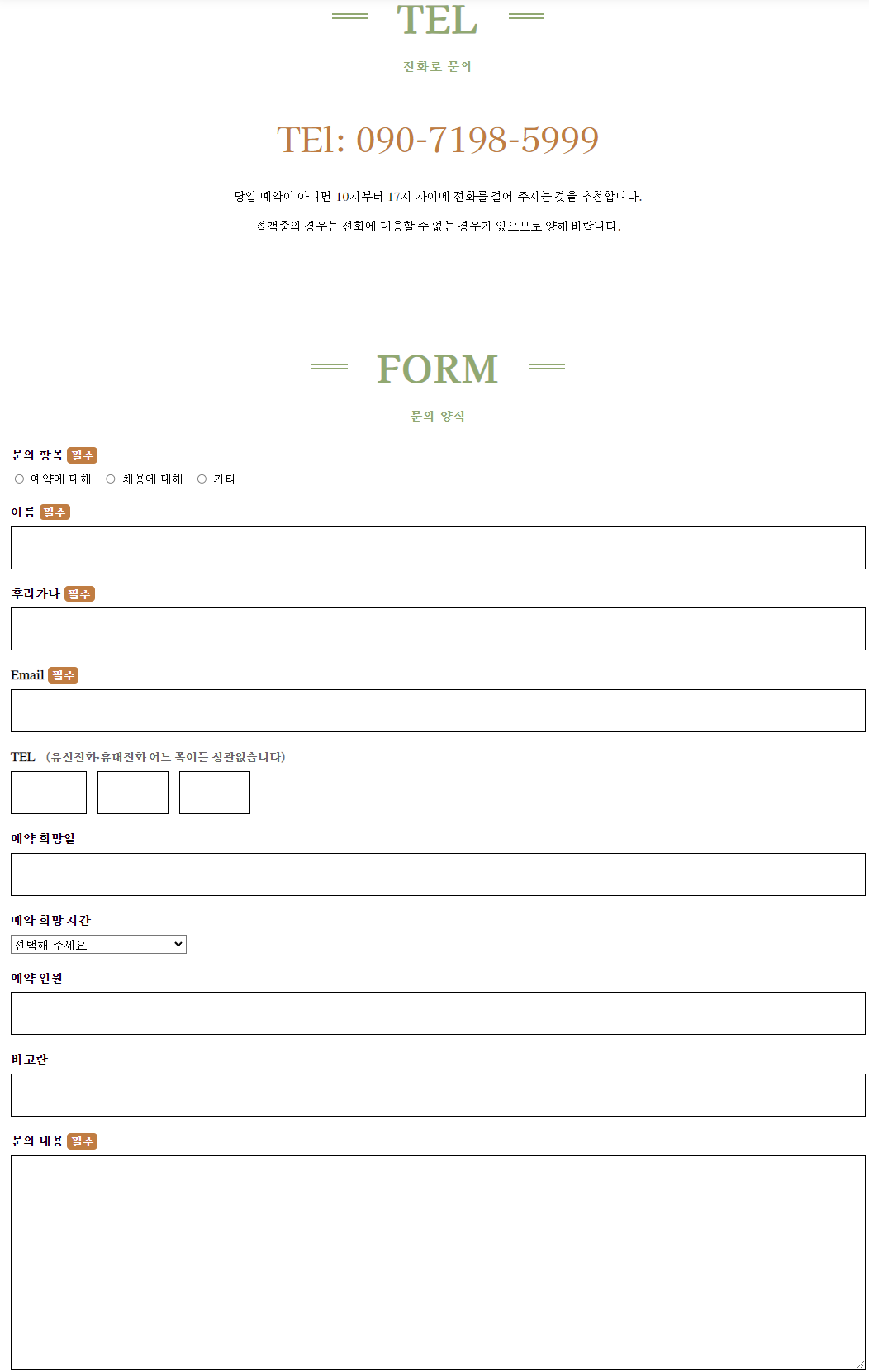Select the 채용에 대해 radio button
The height and width of the screenshot is (1372, 869).
coord(110,479)
